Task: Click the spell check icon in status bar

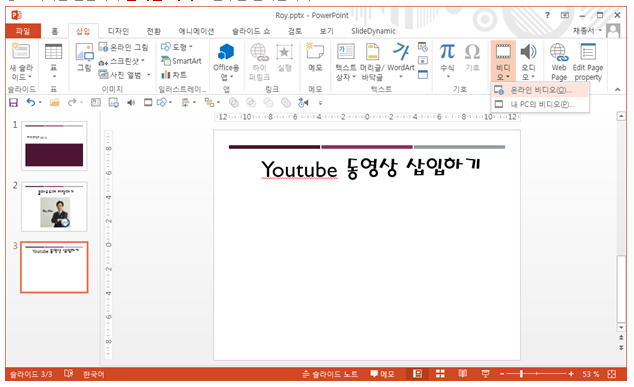Action: click(68, 374)
